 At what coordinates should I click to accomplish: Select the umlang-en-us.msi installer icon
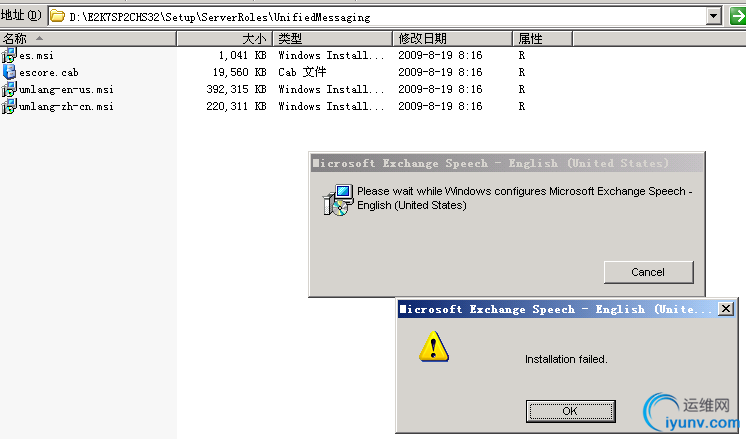click(9, 89)
